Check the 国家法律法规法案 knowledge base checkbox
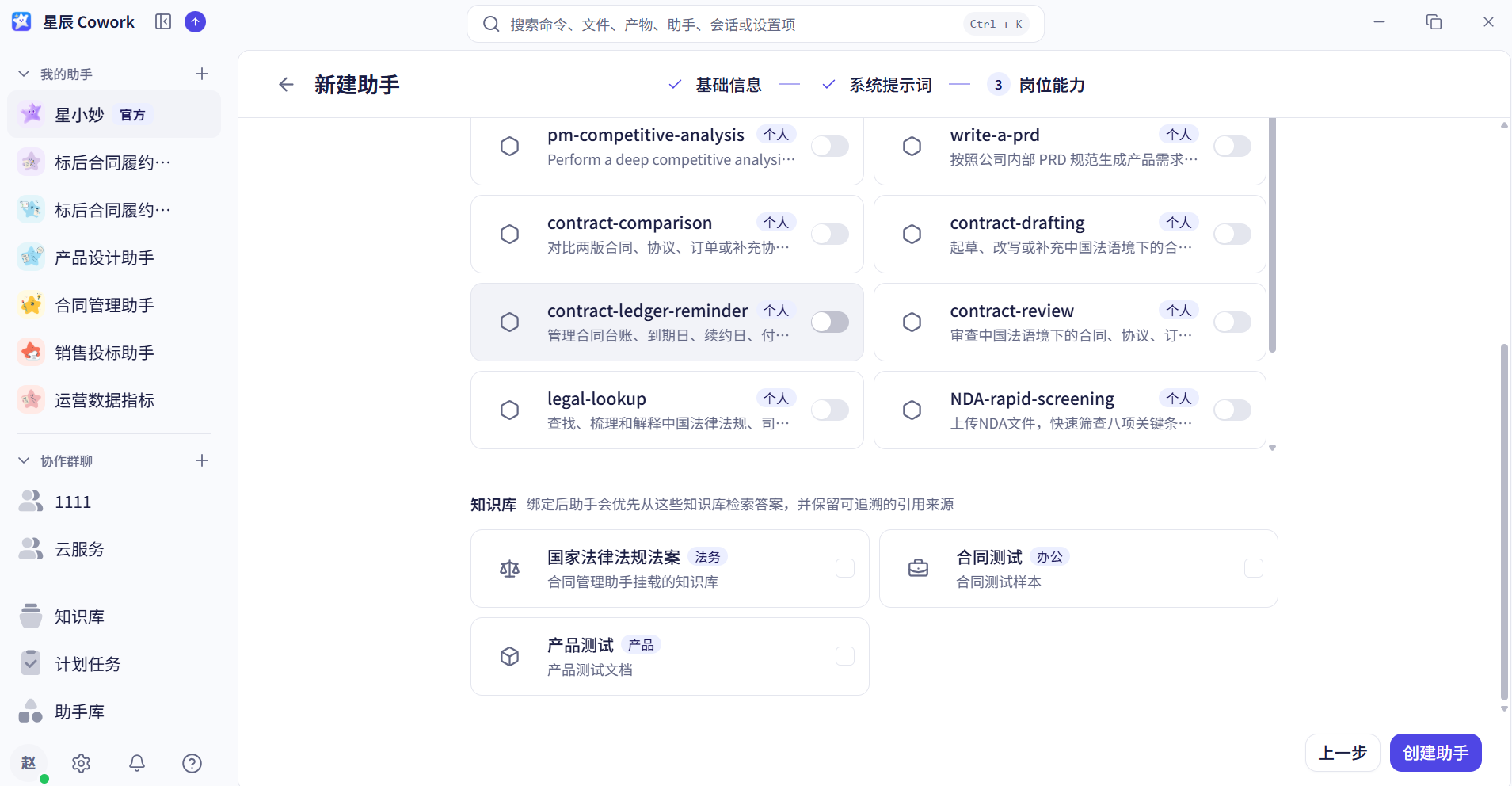Image resolution: width=1512 pixels, height=786 pixels. click(x=845, y=568)
